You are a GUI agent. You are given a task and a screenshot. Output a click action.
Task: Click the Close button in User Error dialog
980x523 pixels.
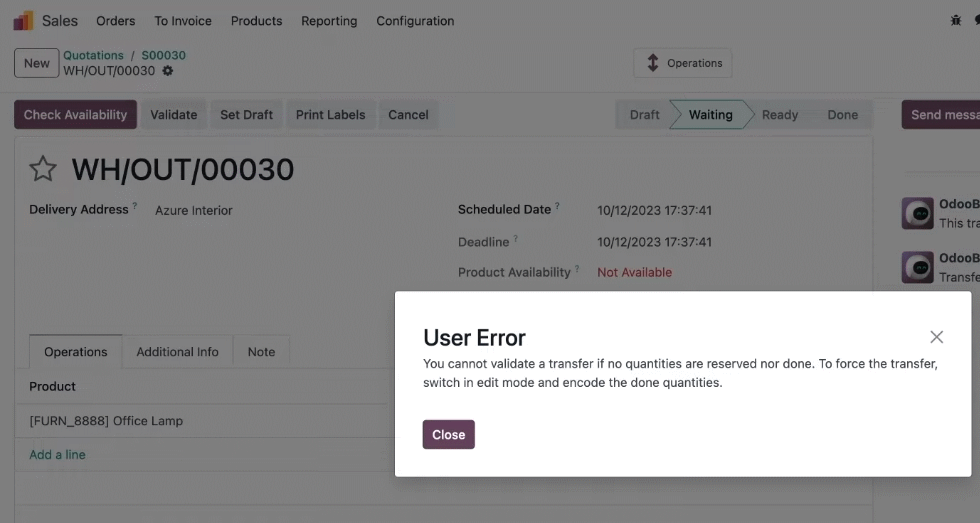tap(449, 434)
